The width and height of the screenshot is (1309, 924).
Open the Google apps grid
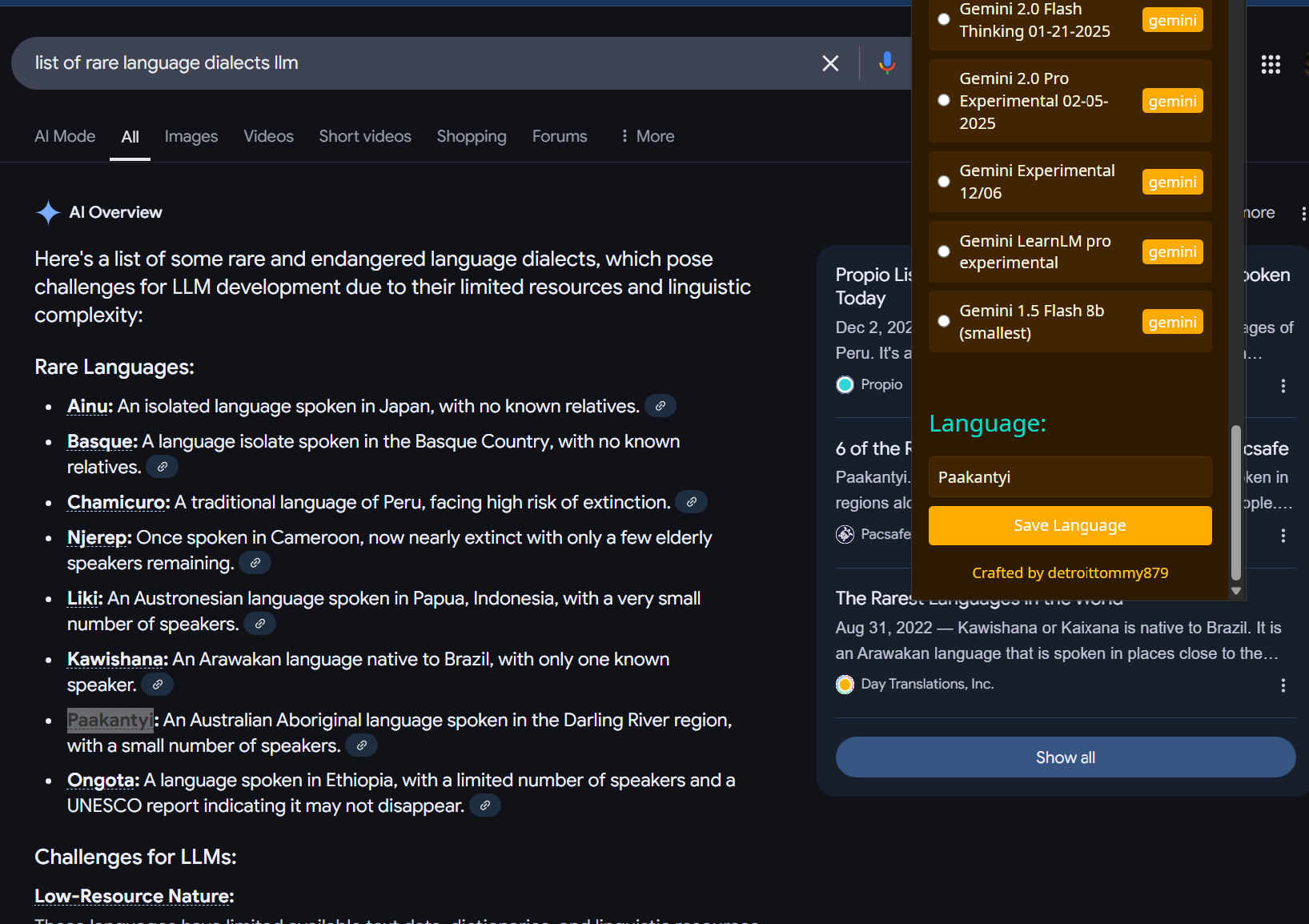[1271, 64]
